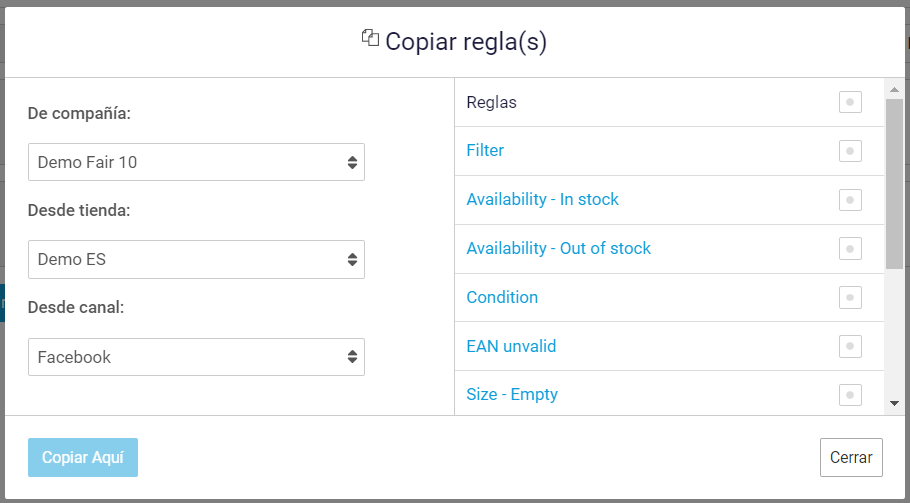Open the De compañía dropdown
This screenshot has width=910, height=503.
click(196, 162)
